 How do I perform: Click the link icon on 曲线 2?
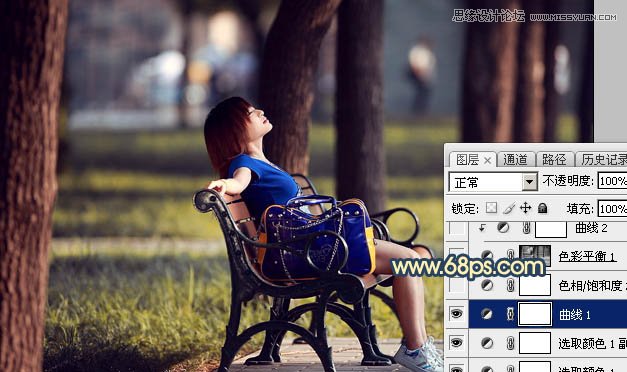coord(527,228)
